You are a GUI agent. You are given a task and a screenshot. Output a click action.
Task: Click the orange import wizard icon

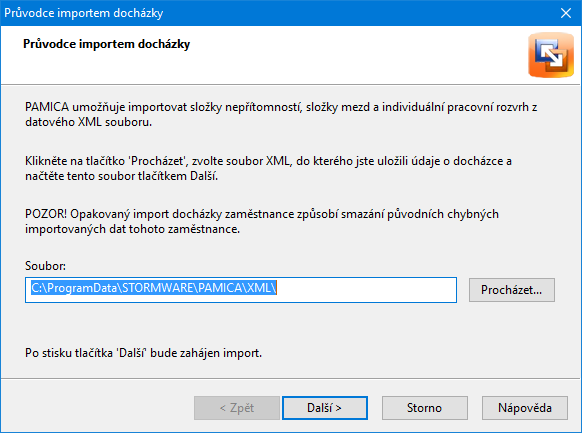(551, 55)
